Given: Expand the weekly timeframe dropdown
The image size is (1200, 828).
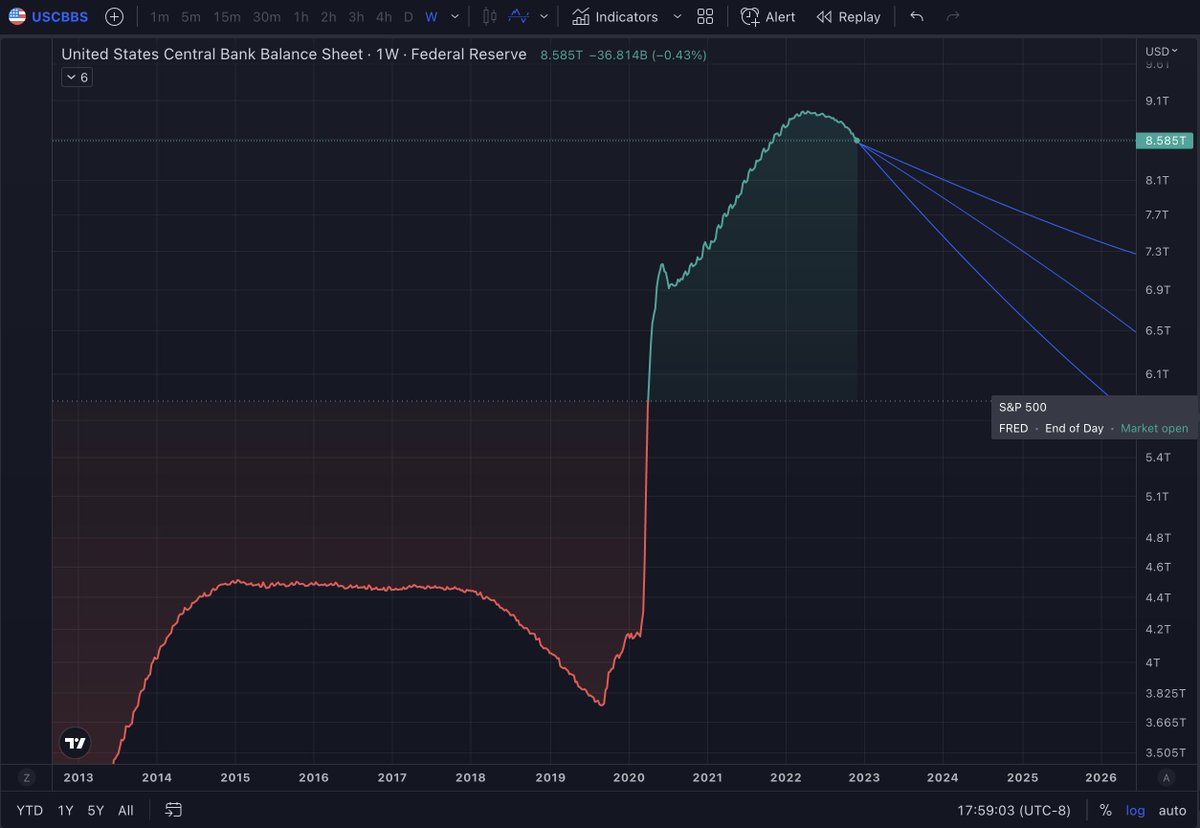Looking at the screenshot, I should click(455, 17).
